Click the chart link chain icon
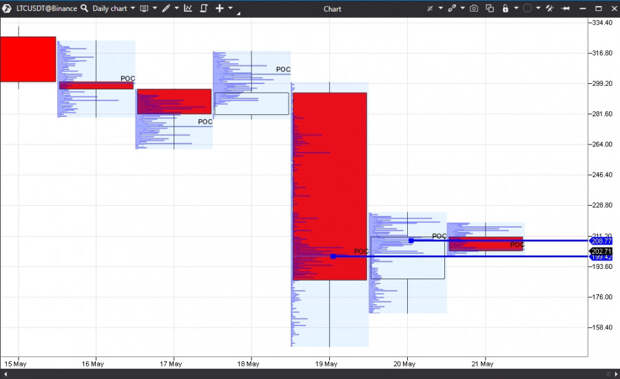This screenshot has width=620, height=379. point(452,8)
